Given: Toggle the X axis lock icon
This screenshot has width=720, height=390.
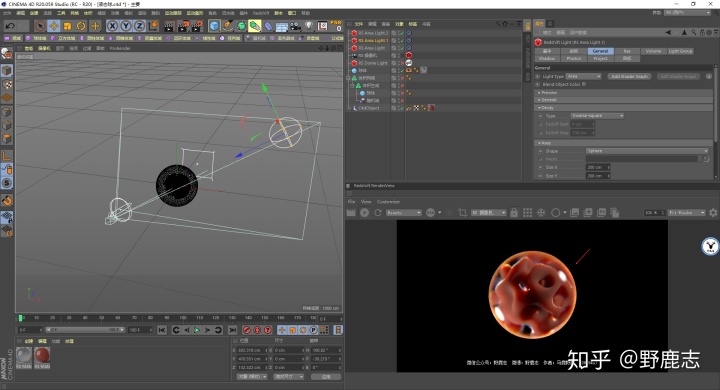Looking at the screenshot, I should [x=112, y=26].
